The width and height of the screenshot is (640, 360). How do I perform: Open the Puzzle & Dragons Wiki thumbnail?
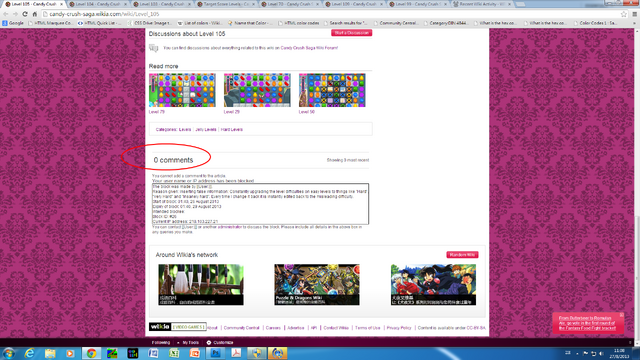click(x=317, y=284)
